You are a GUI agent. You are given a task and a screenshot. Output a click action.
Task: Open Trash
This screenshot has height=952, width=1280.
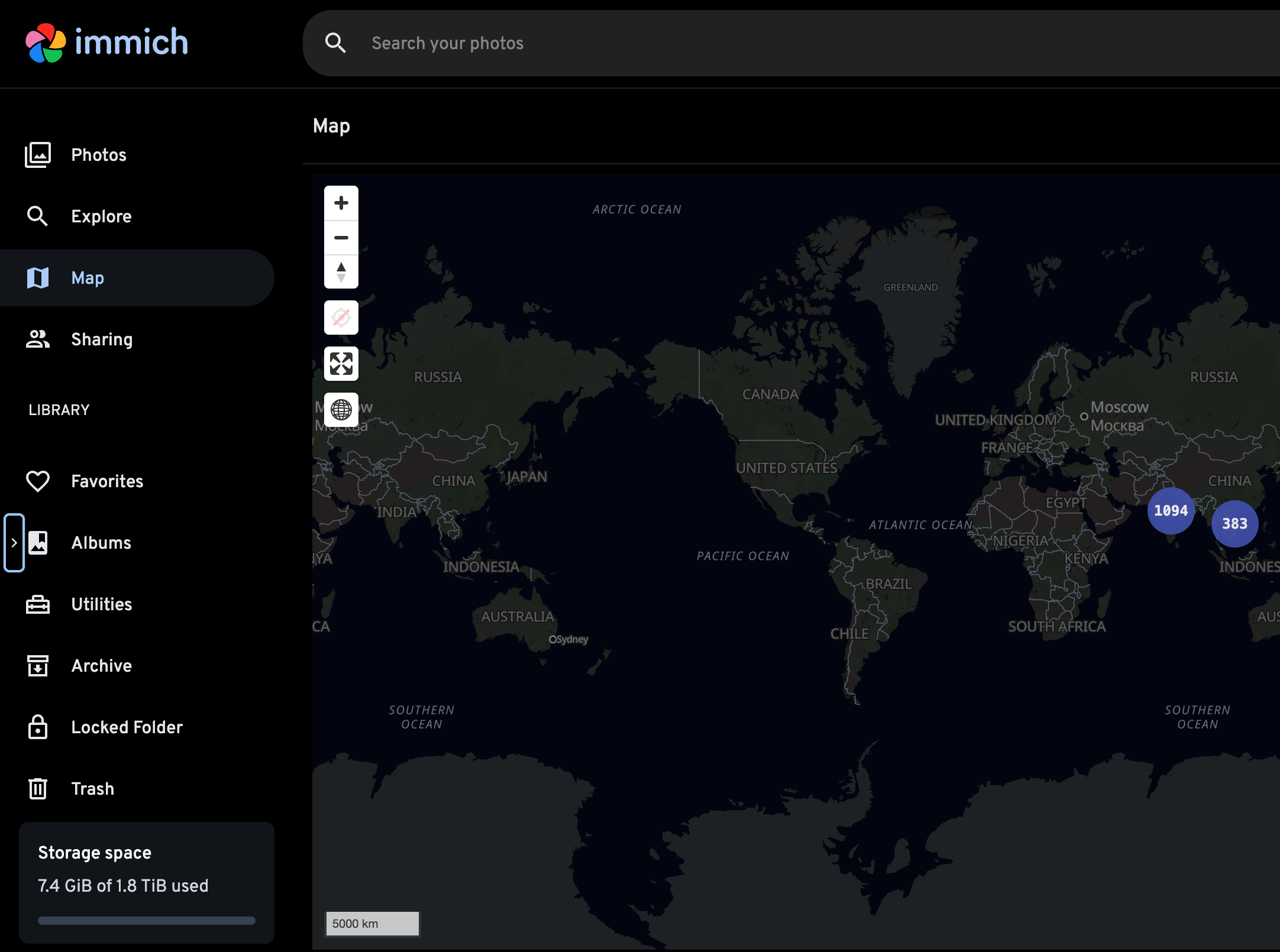[x=137, y=789]
